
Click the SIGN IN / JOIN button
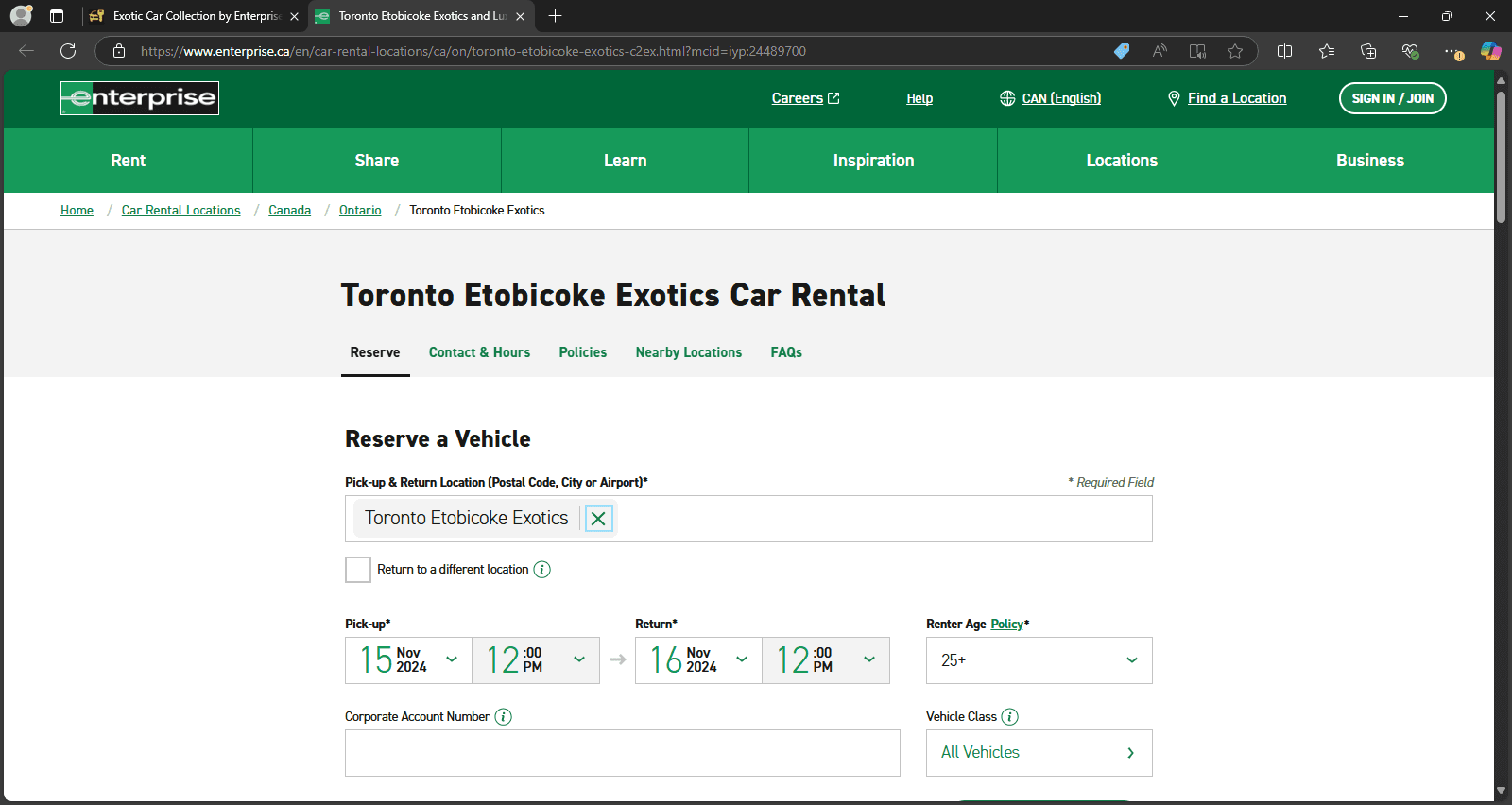click(1393, 98)
